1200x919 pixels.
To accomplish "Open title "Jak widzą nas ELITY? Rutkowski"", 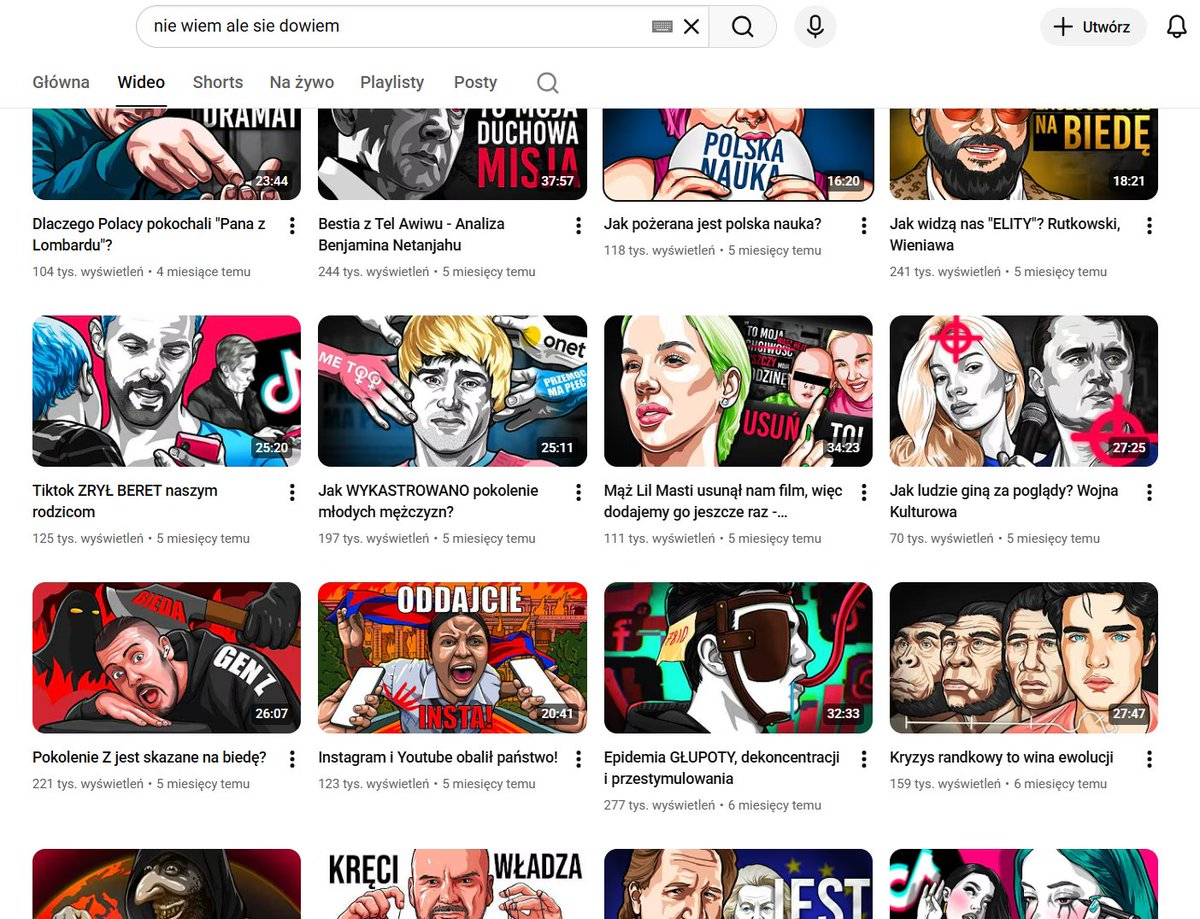I will [1005, 234].
